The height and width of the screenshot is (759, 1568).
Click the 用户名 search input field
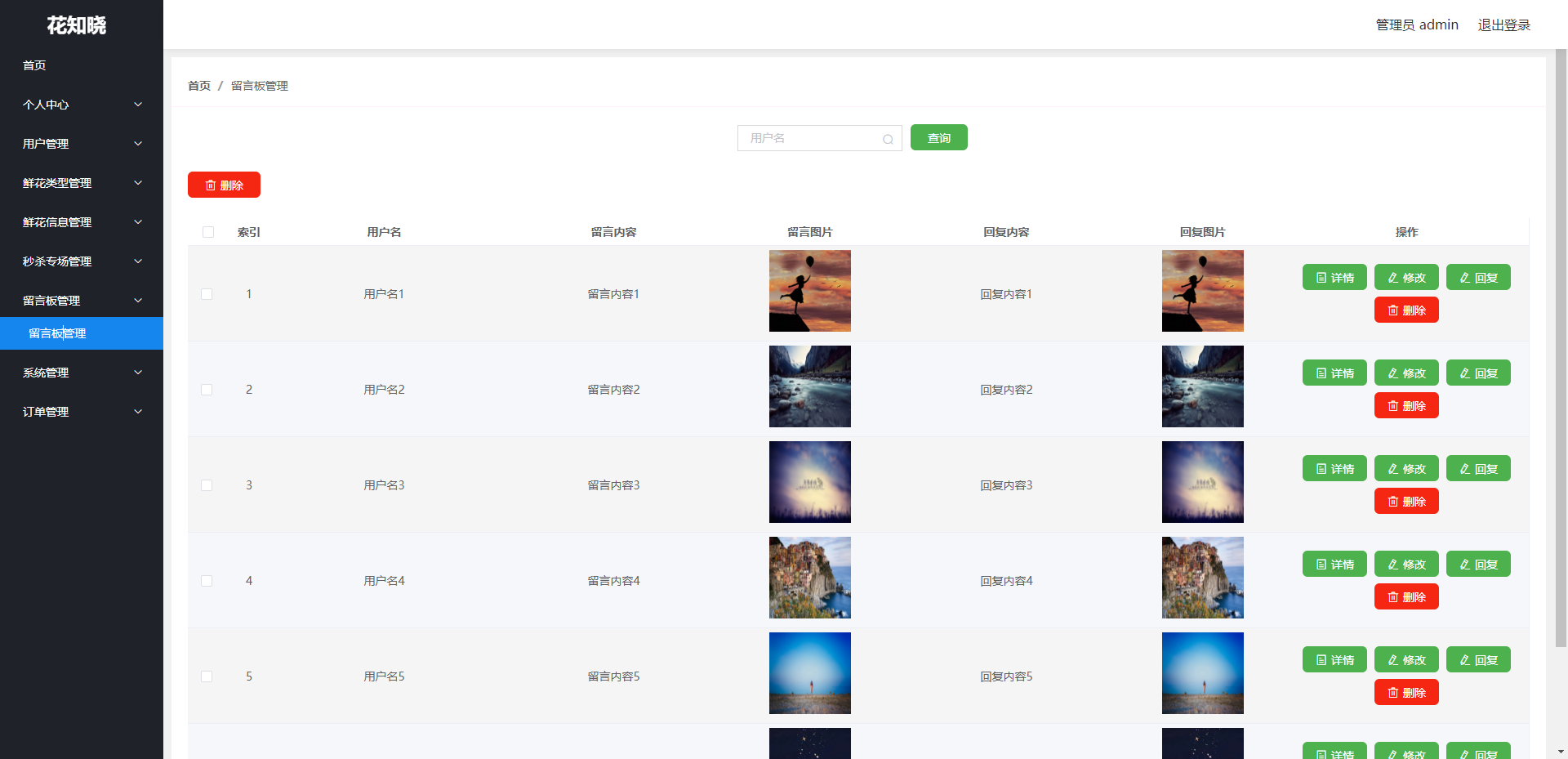[x=819, y=138]
